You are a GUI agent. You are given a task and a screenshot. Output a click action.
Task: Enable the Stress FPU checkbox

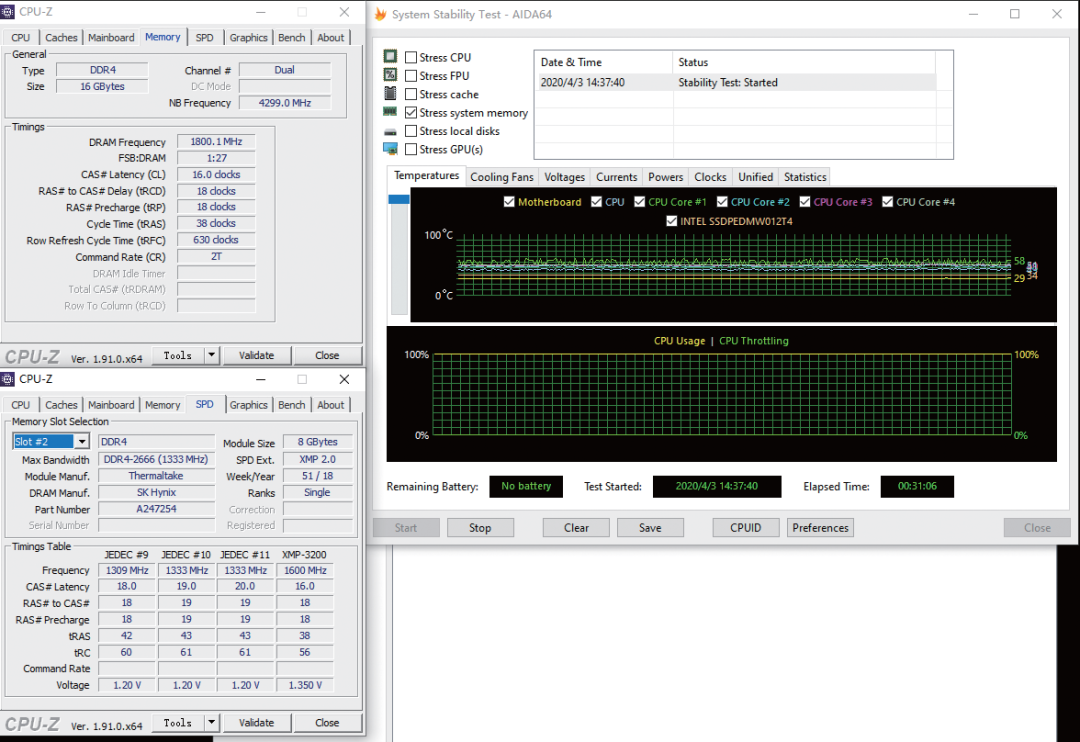(x=411, y=76)
